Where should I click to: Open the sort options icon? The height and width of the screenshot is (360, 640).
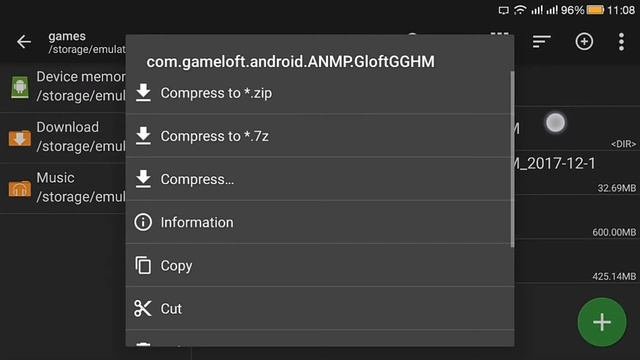pyautogui.click(x=542, y=41)
